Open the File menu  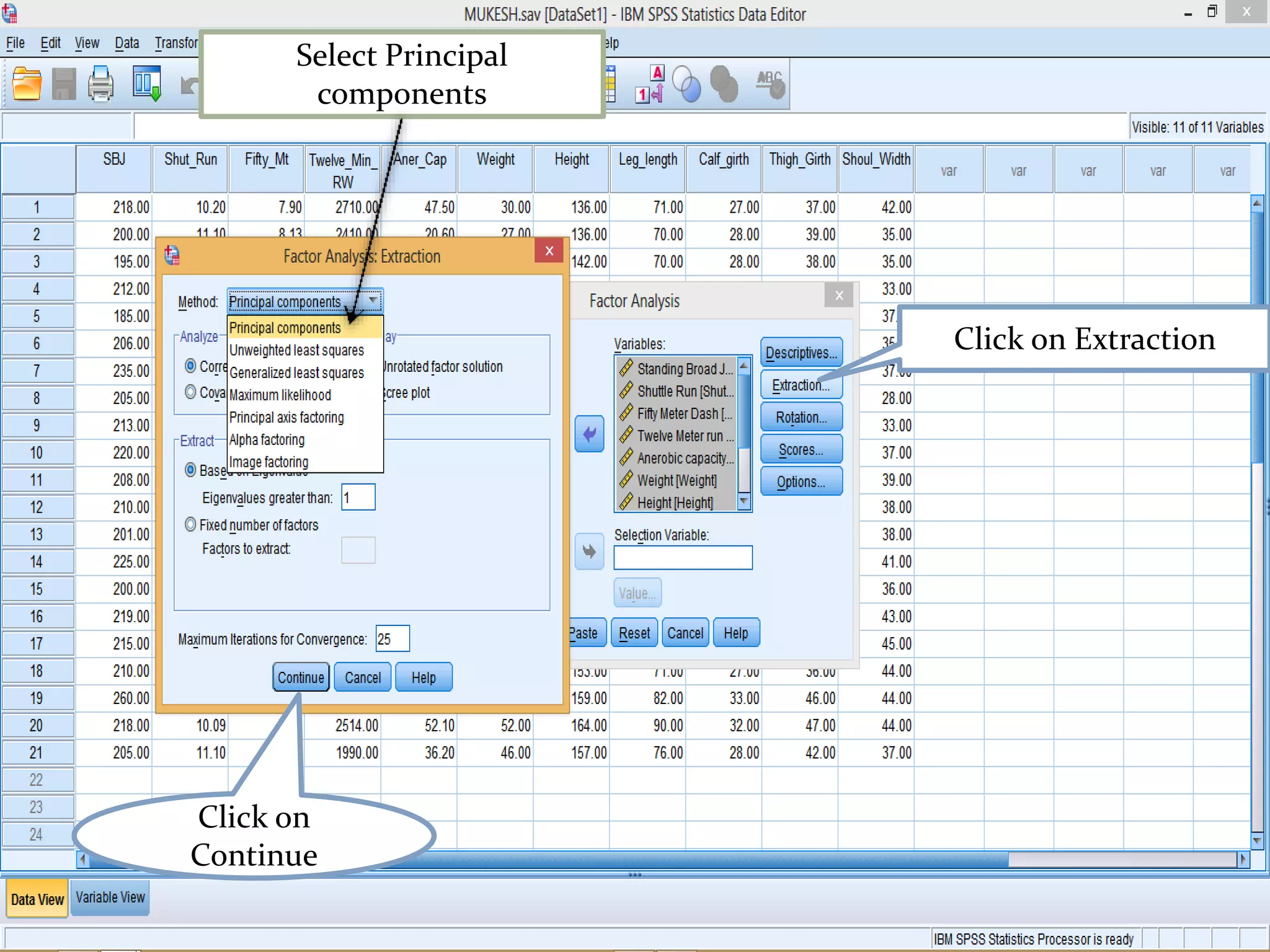tap(16, 43)
